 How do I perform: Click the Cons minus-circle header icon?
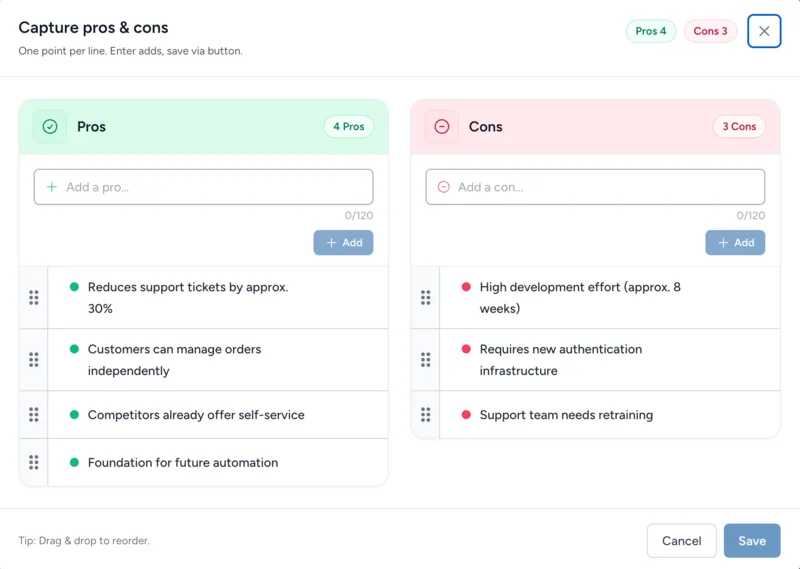tap(442, 127)
